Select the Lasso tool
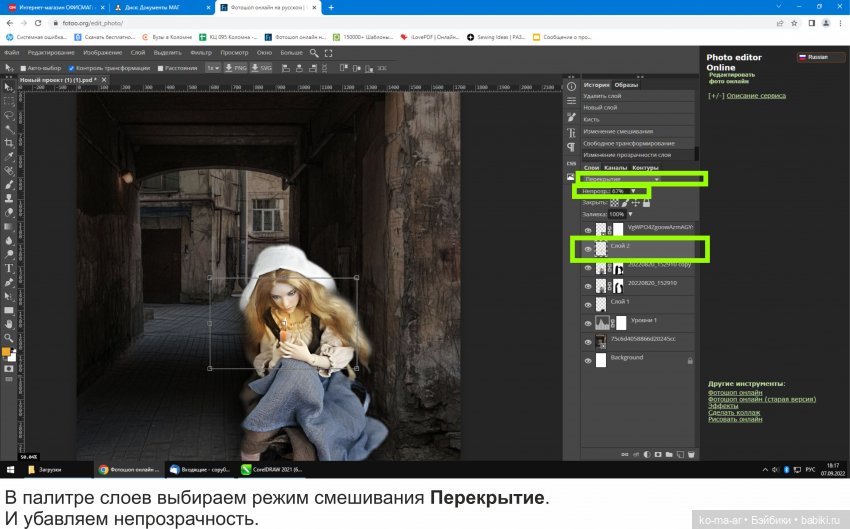 9,115
